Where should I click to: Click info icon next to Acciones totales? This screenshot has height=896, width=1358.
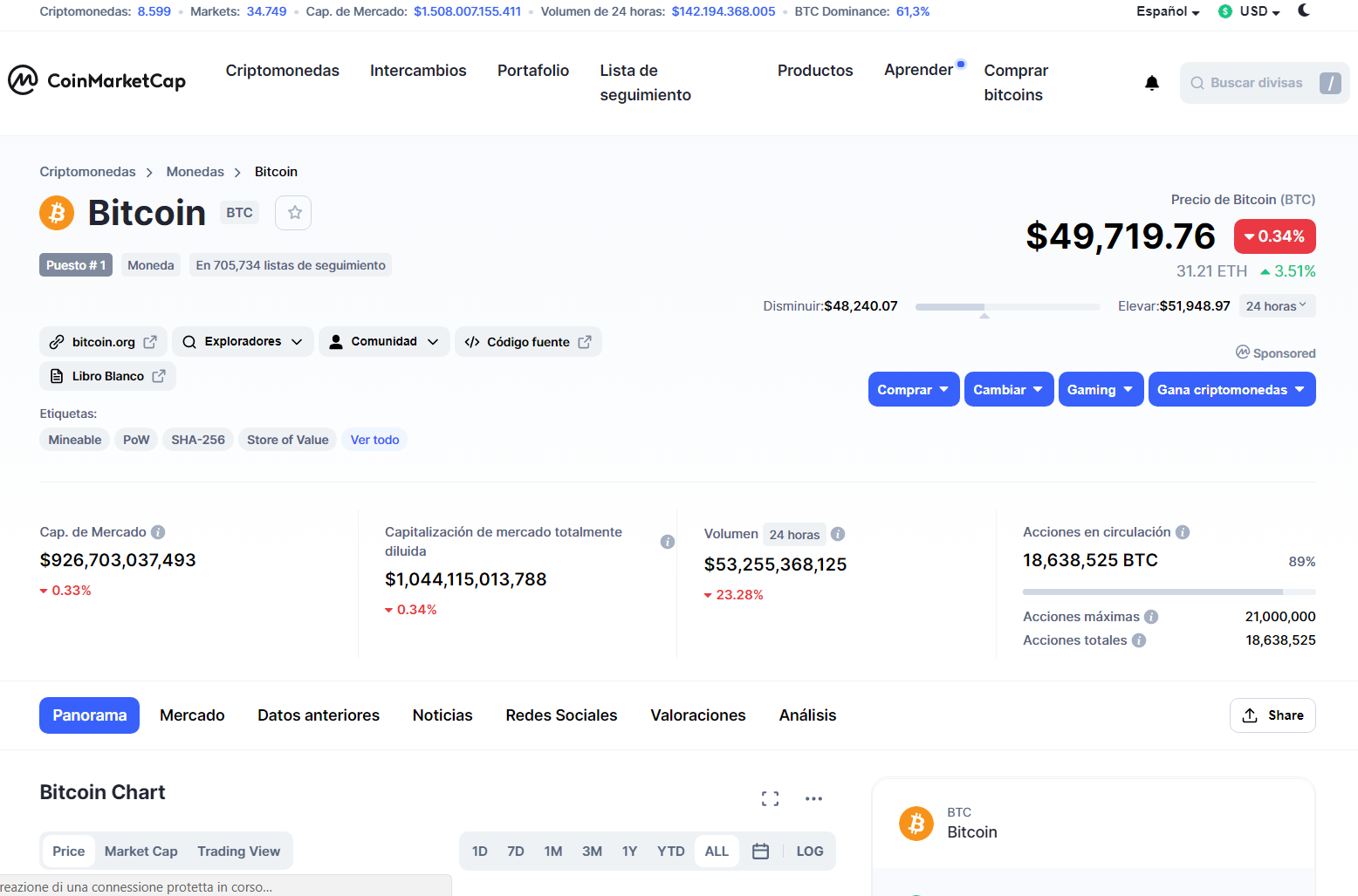click(1139, 640)
